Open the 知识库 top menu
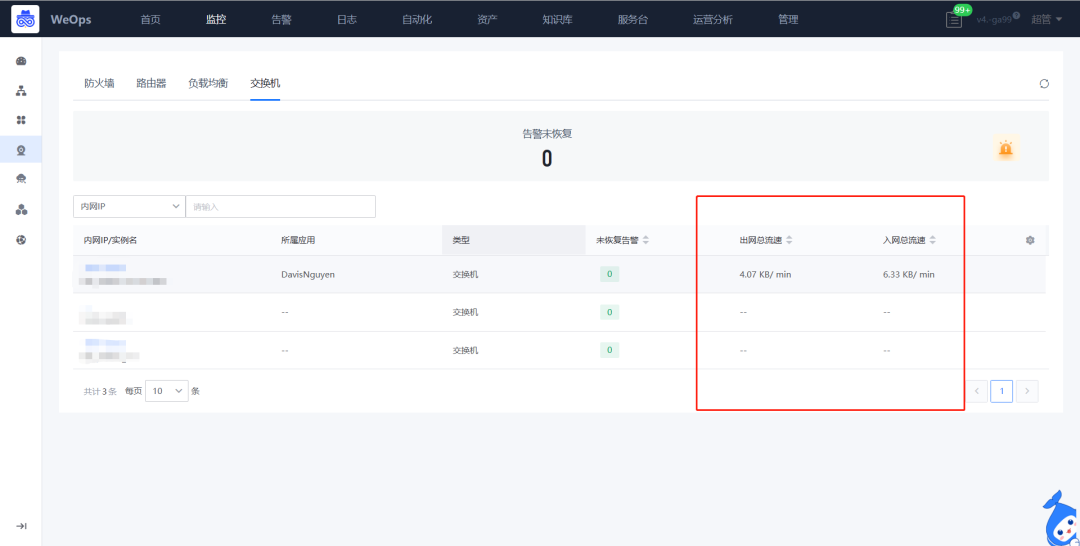 click(557, 20)
